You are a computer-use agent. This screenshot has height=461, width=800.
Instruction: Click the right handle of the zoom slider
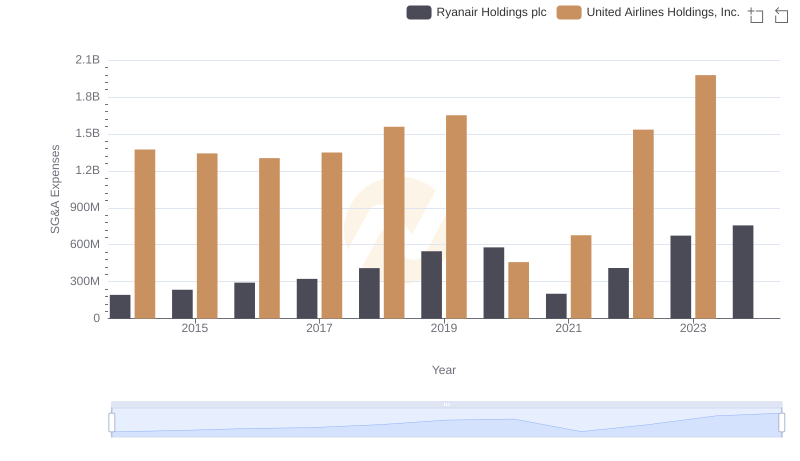coord(781,422)
